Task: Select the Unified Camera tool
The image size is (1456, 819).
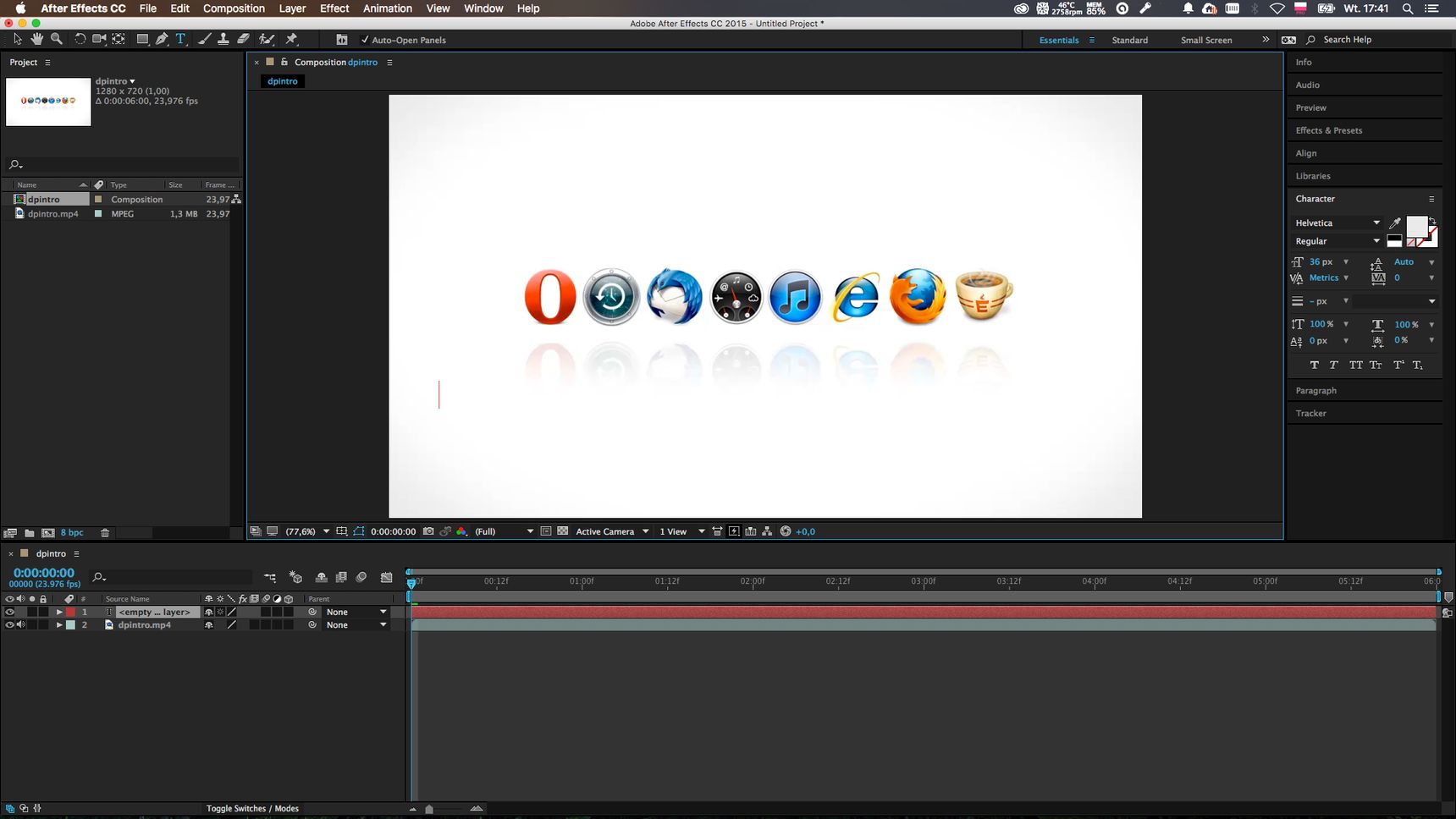Action: coord(99,39)
